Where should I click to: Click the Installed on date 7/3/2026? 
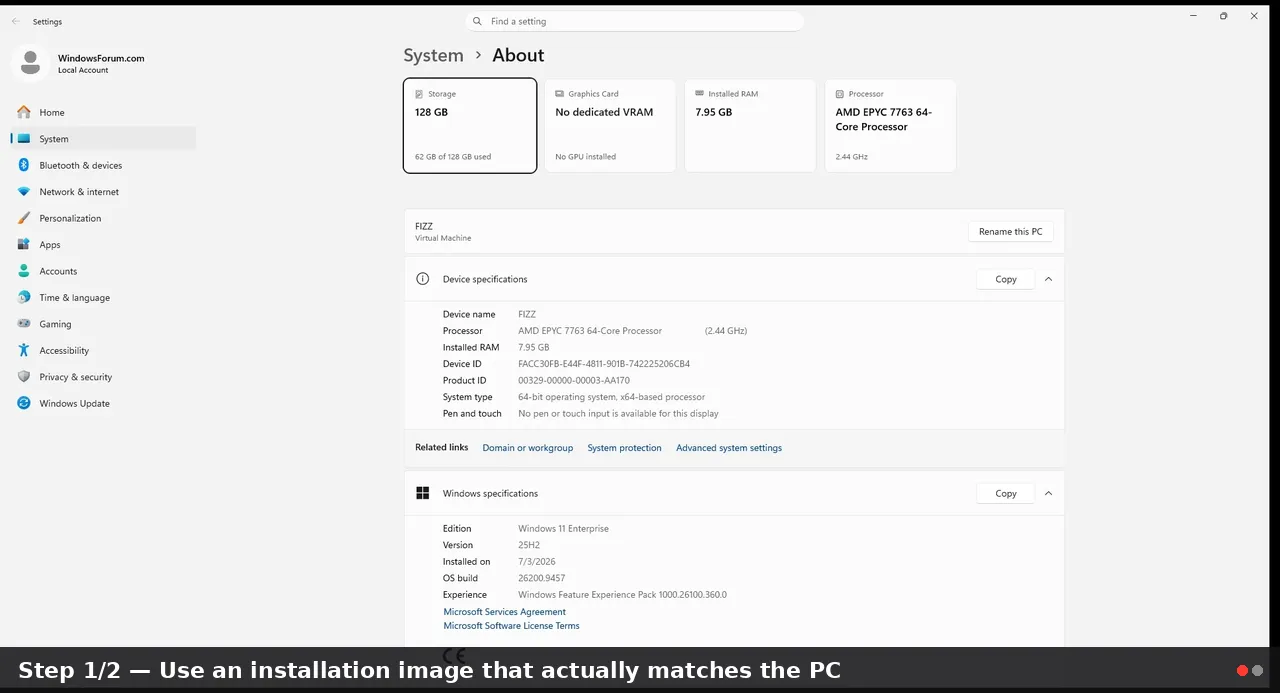537,562
